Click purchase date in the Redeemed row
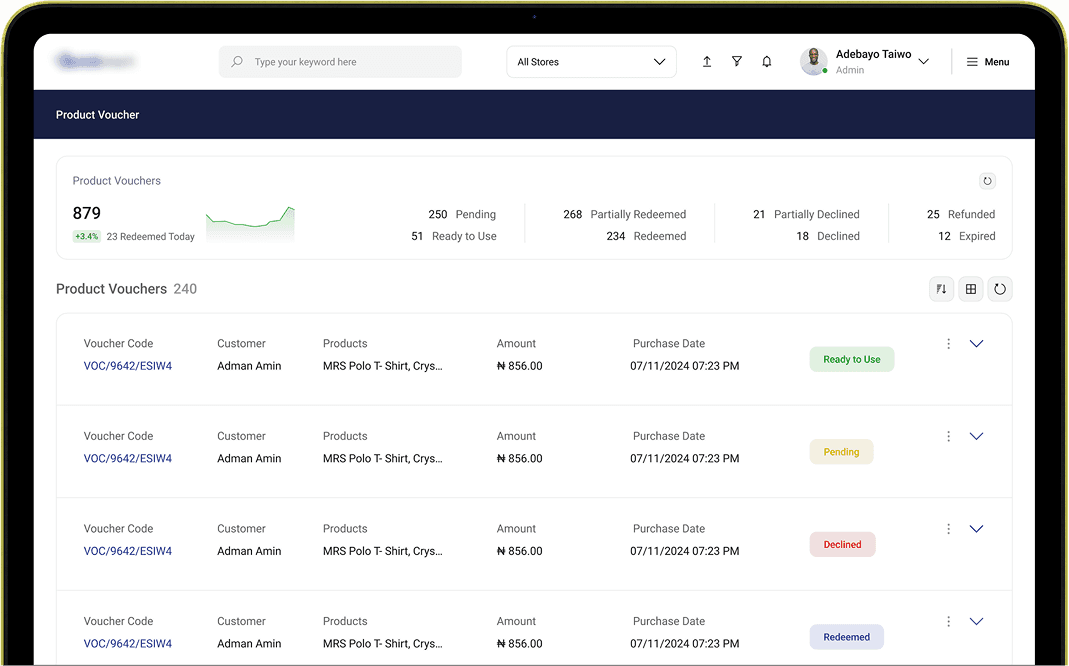 click(684, 644)
